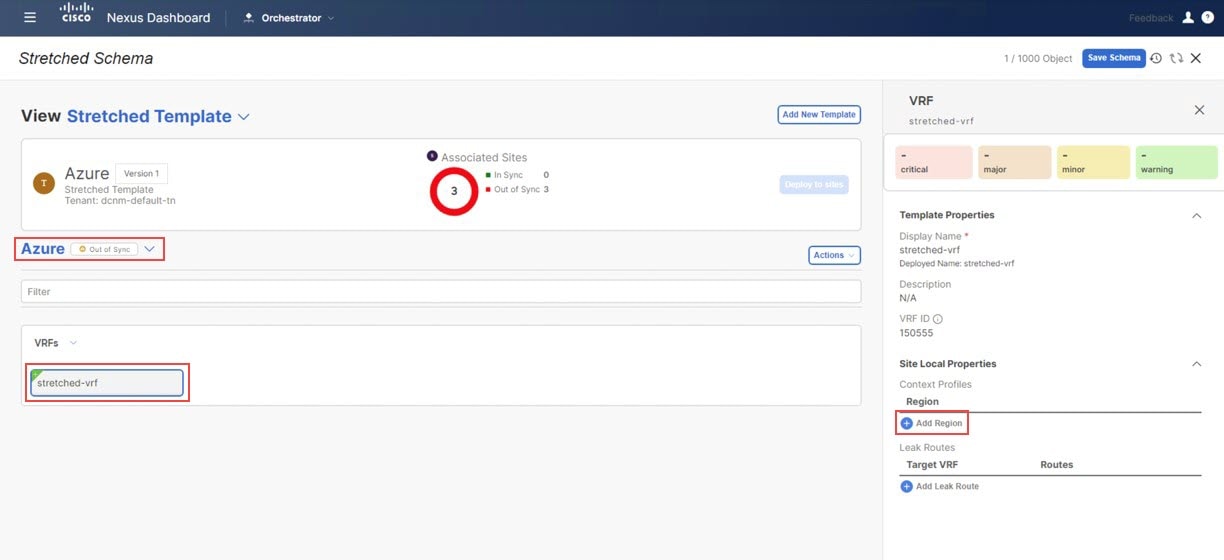Click the Associated Sites donut chart
The height and width of the screenshot is (560, 1224).
[454, 191]
